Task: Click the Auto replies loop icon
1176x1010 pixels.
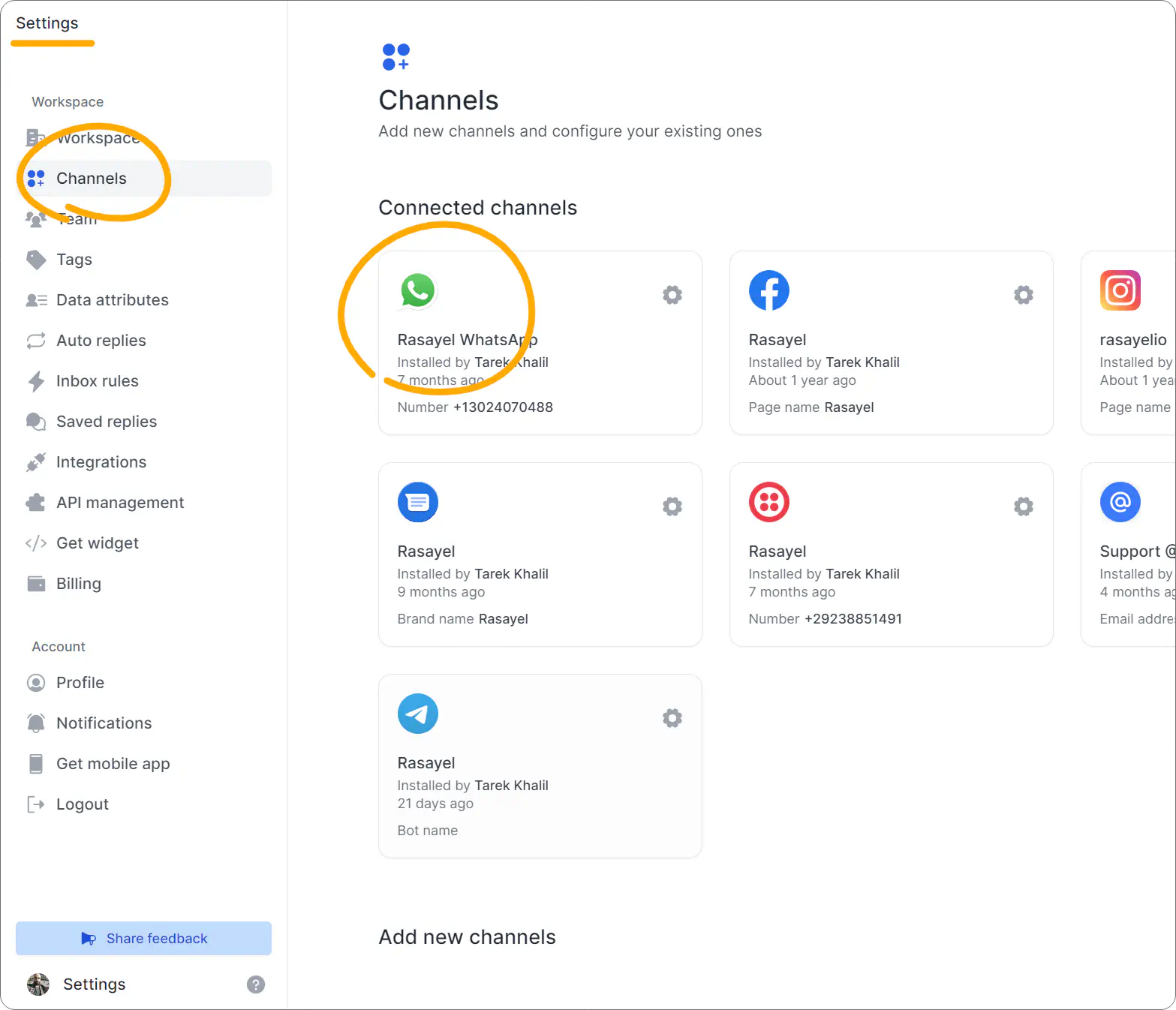Action: 36,341
